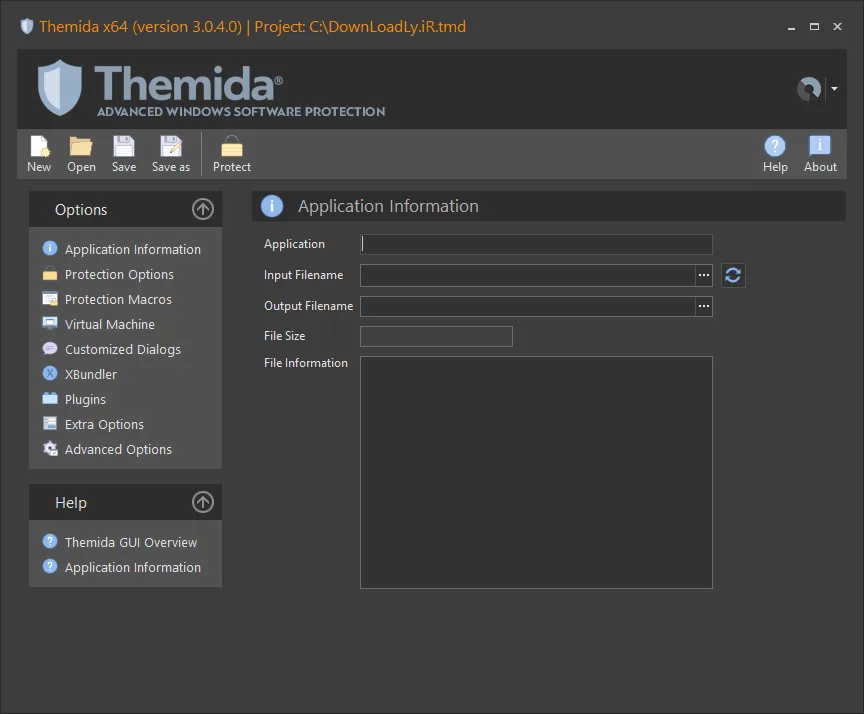
Task: Click the Advanced Options gear icon in the sidebar
Action: [50, 449]
